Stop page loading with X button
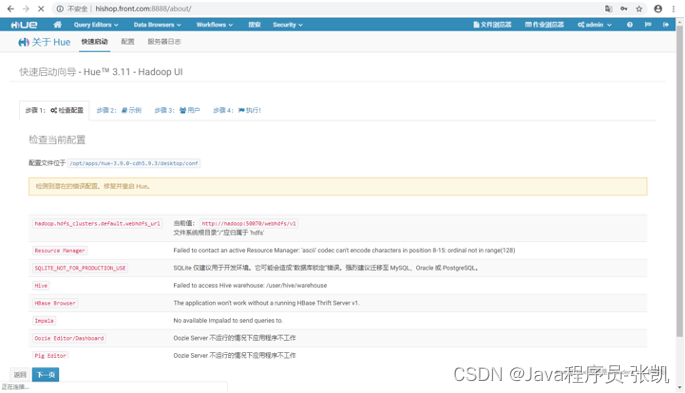This screenshot has height=393, width=685. coord(41,9)
